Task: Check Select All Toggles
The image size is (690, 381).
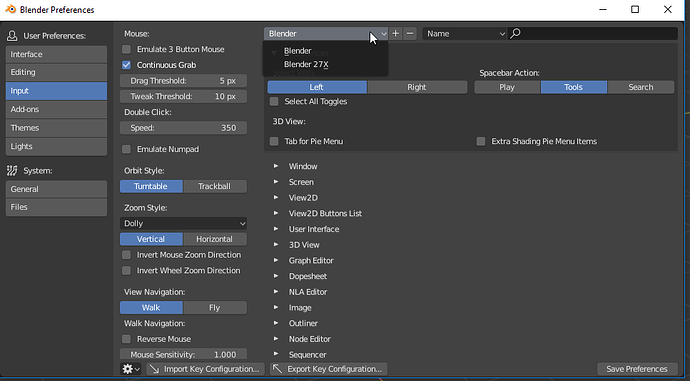Action: point(274,102)
